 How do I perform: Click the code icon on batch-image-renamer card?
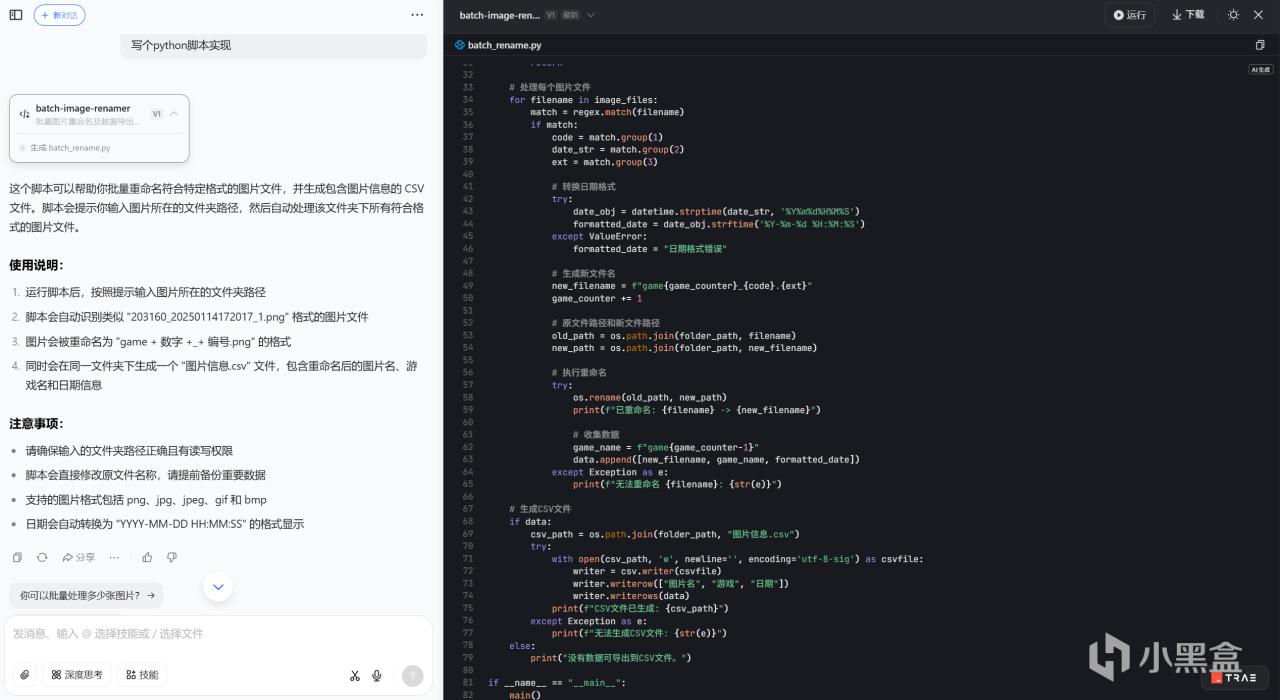pos(24,114)
